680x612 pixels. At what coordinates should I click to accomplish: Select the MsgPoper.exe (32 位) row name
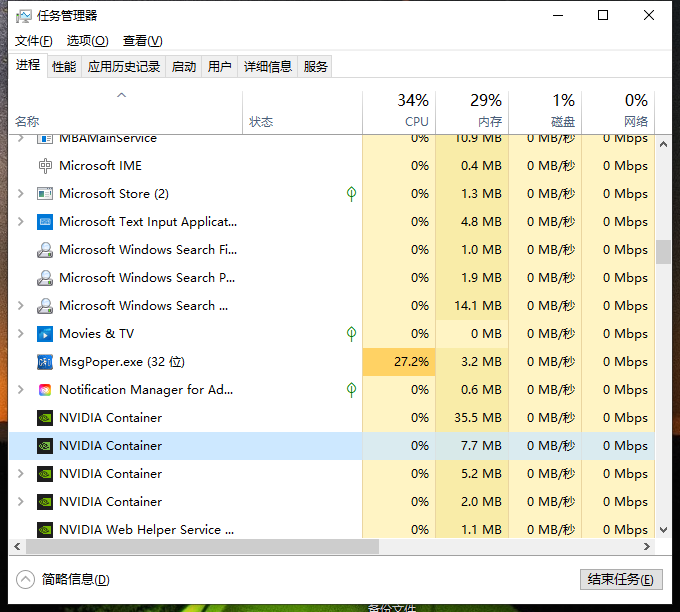[122, 362]
